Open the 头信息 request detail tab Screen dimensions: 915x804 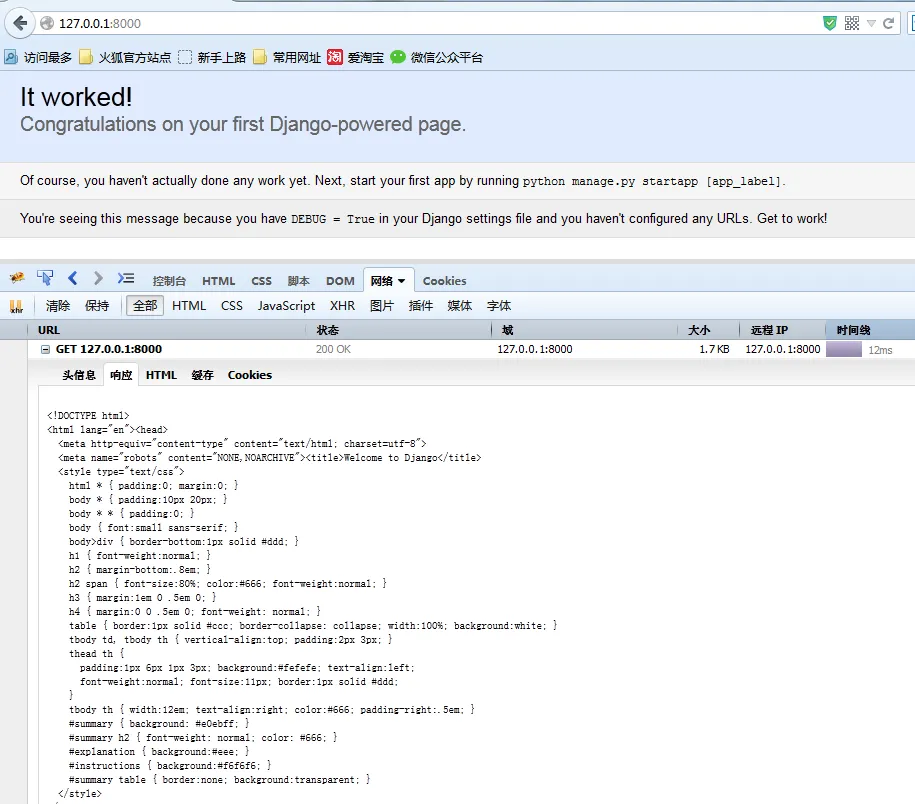(x=79, y=375)
